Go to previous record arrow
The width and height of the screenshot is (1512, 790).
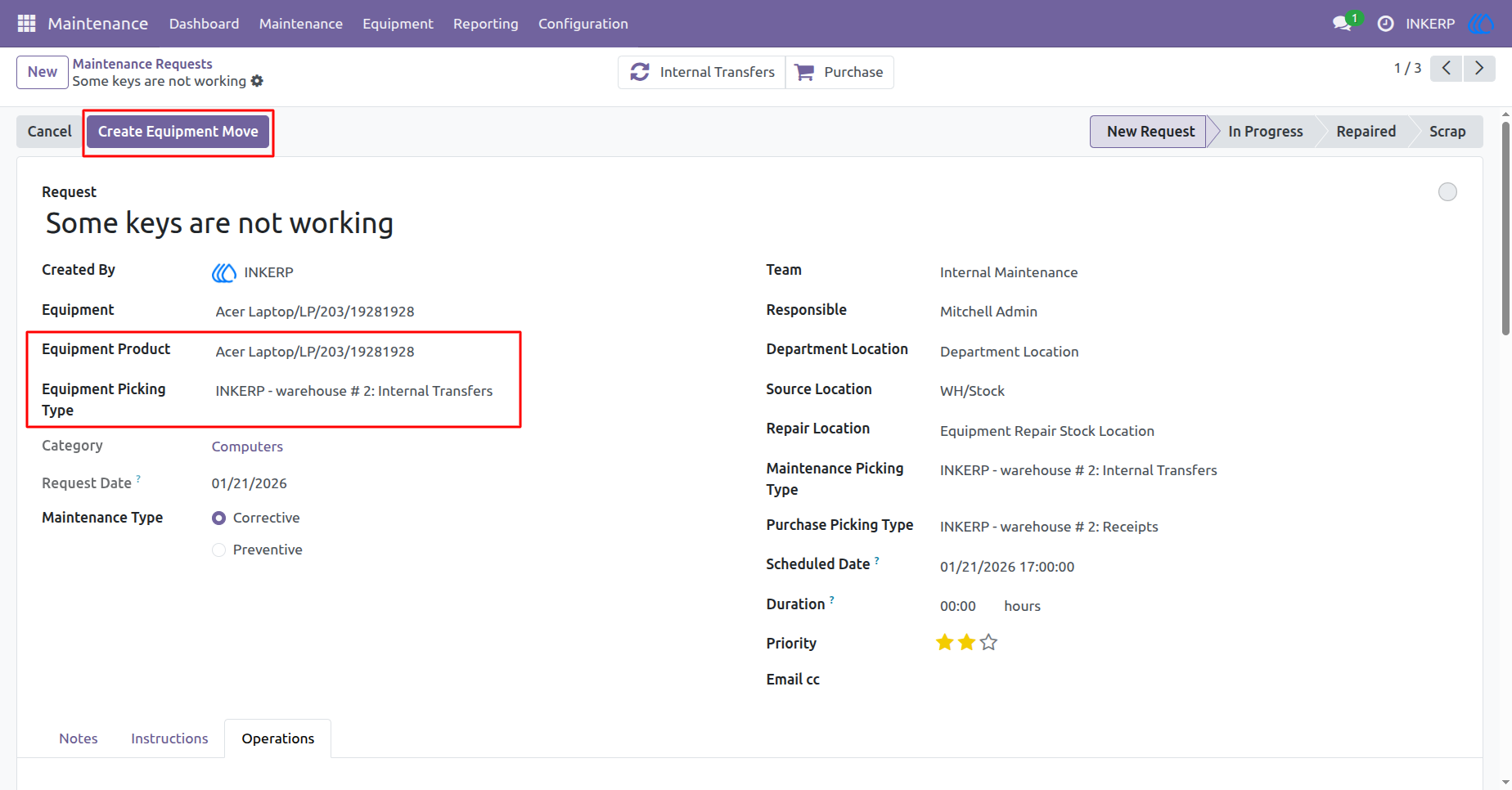[1447, 69]
